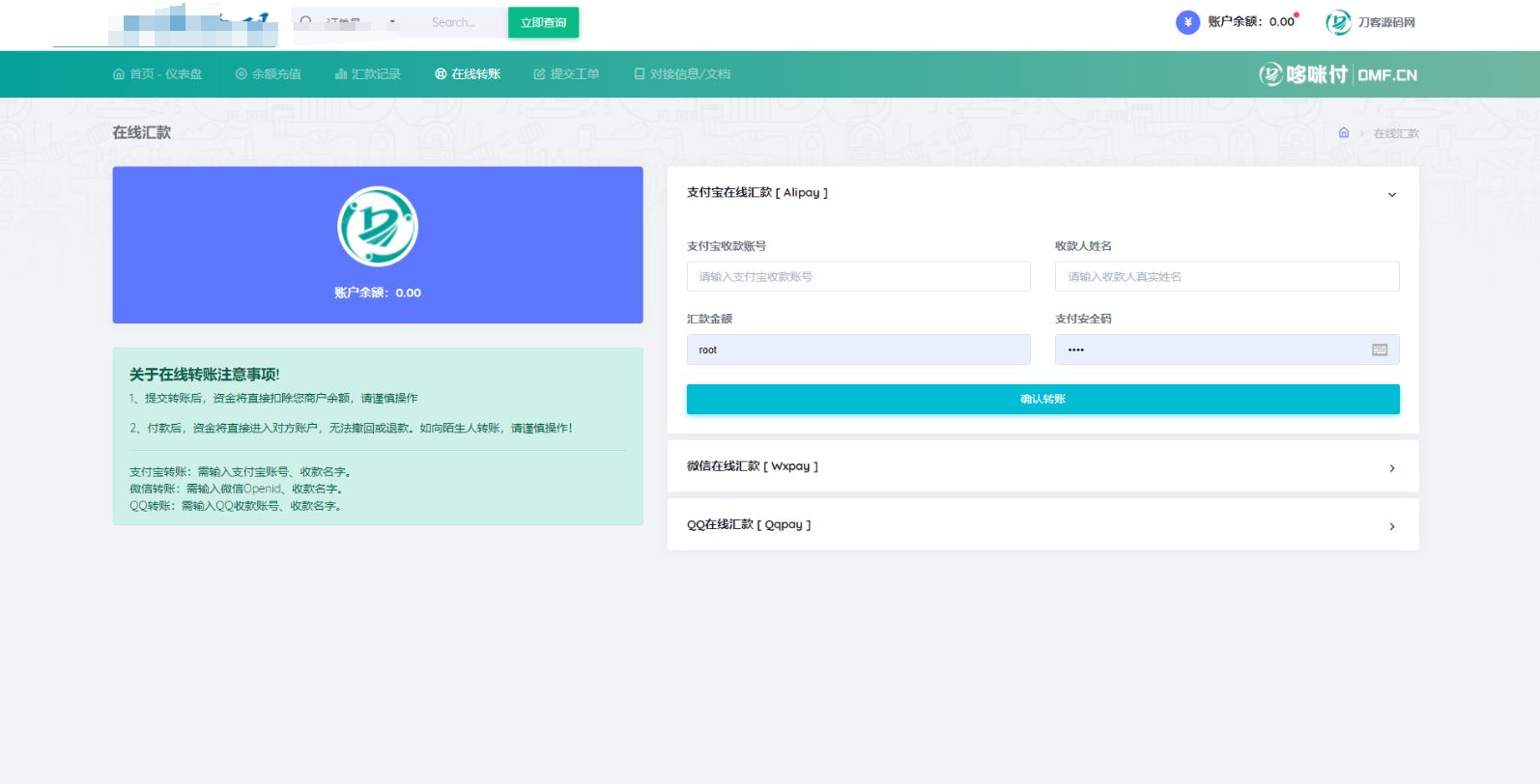
Task: Click the edit icon beside 提交工单
Action: tap(539, 74)
